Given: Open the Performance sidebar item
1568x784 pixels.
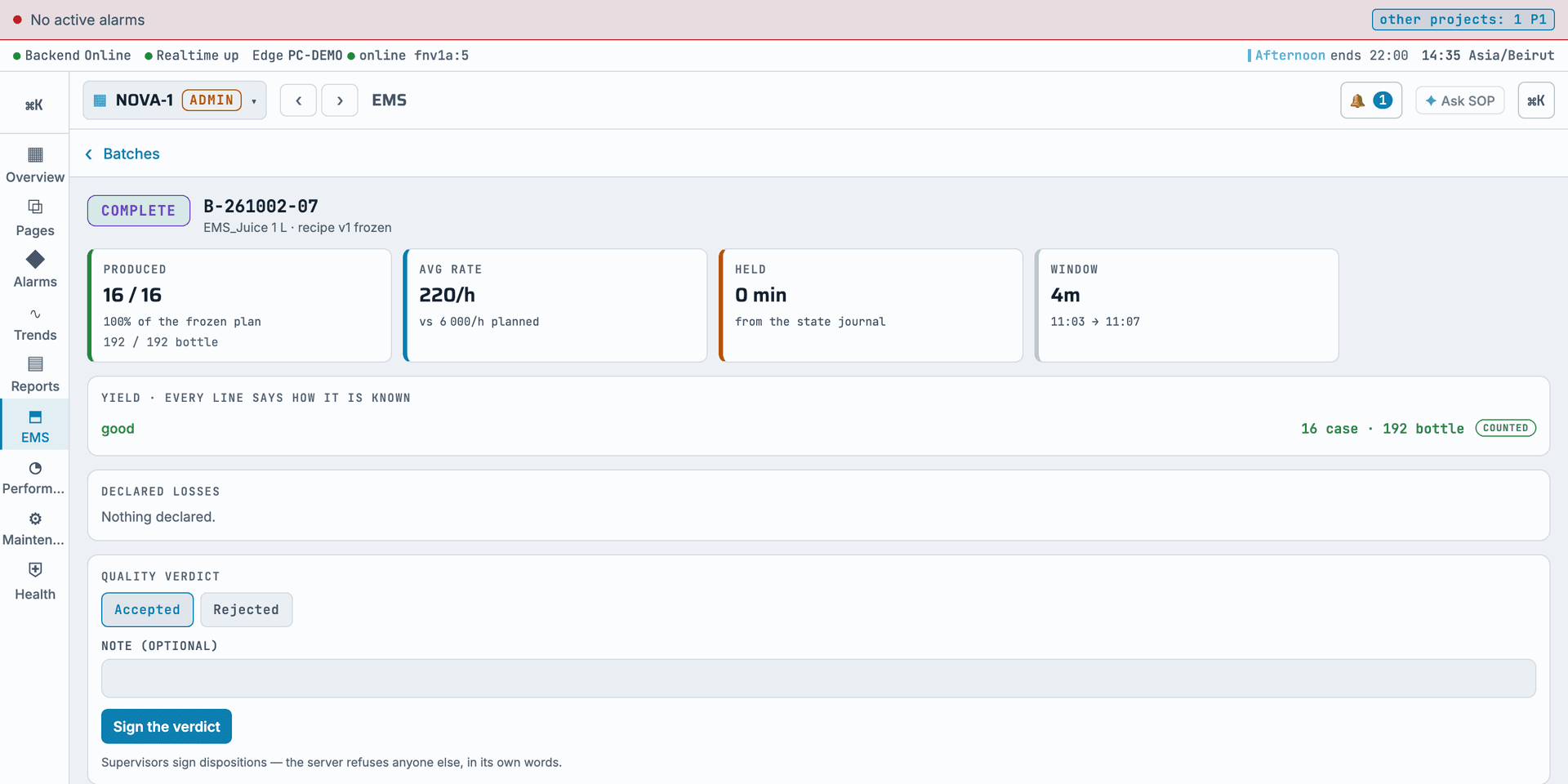Looking at the screenshot, I should coord(35,478).
